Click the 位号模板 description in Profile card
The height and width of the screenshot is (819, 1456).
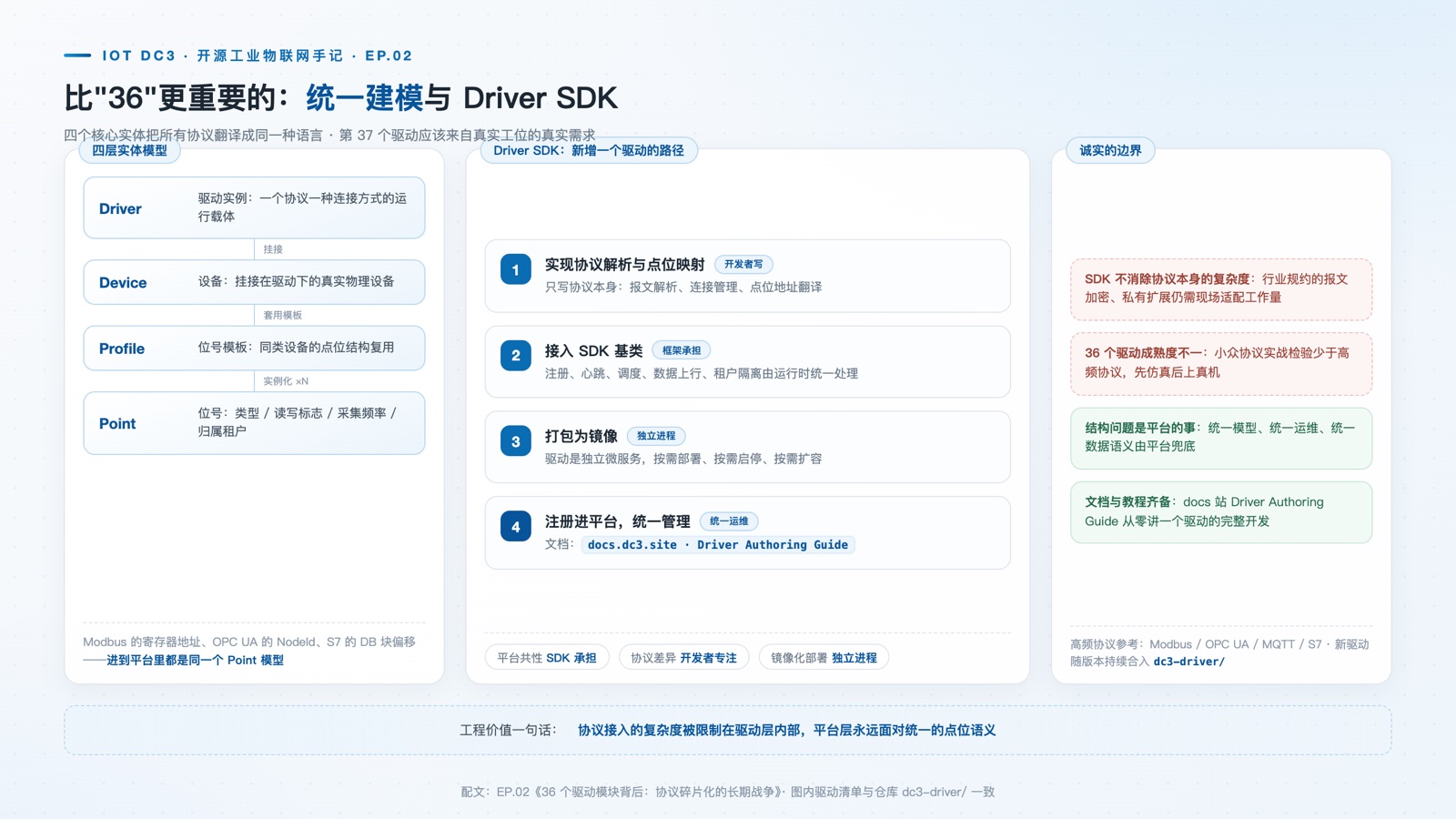point(297,348)
